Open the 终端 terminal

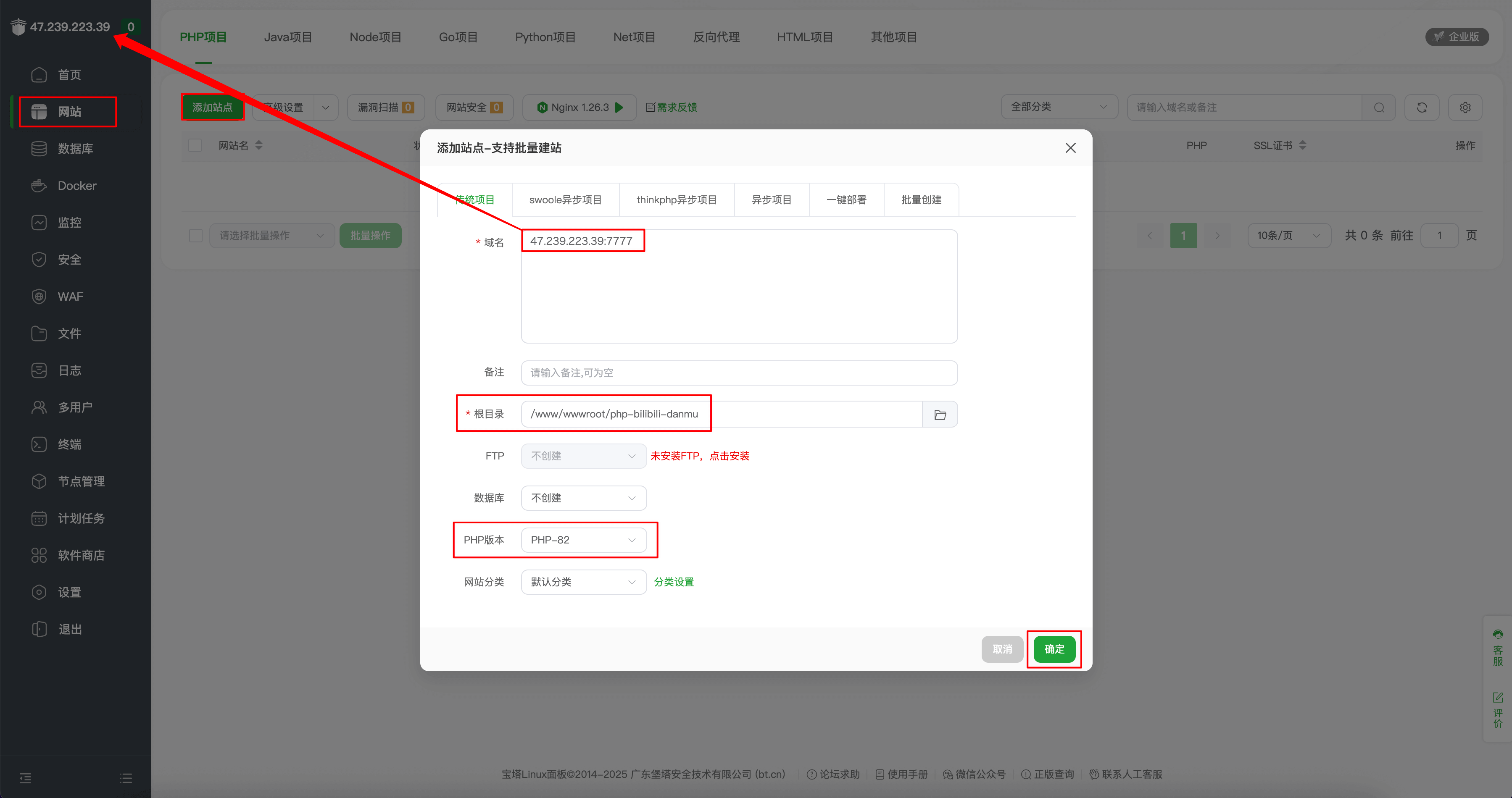point(68,444)
